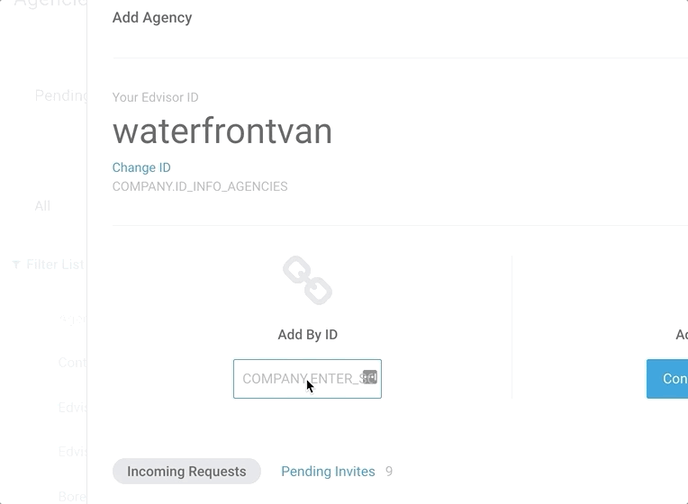Click the faded Bore row in background list
This screenshot has height=504, width=688.
[x=72, y=496]
